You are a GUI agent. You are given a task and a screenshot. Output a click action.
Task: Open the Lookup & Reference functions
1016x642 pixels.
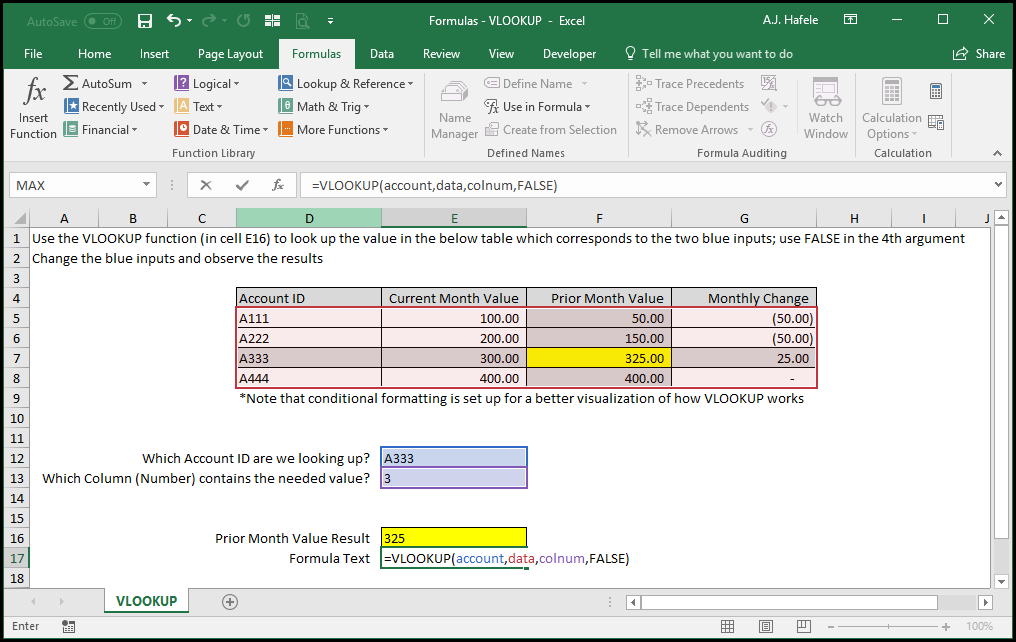(345, 84)
